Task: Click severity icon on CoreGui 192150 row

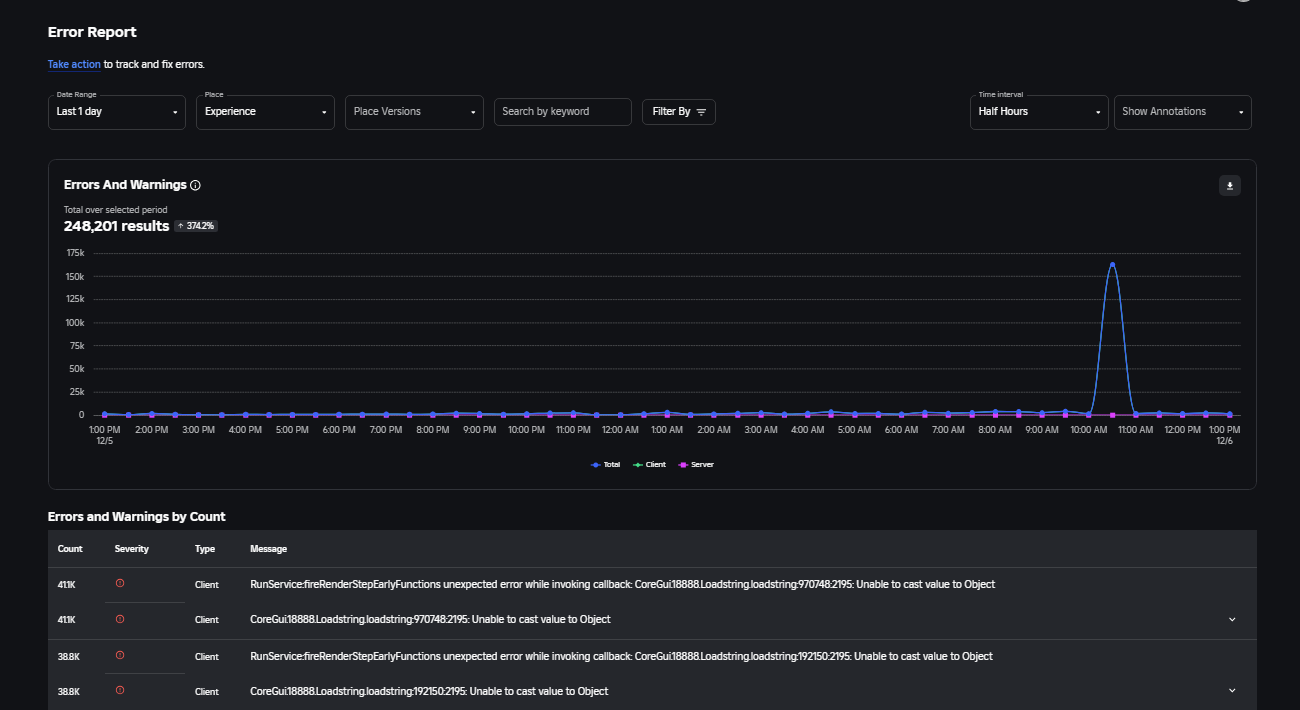Action: click(x=120, y=691)
